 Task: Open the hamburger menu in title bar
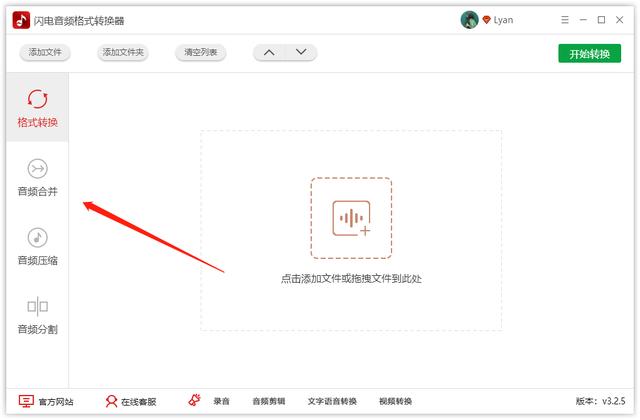pyautogui.click(x=565, y=20)
